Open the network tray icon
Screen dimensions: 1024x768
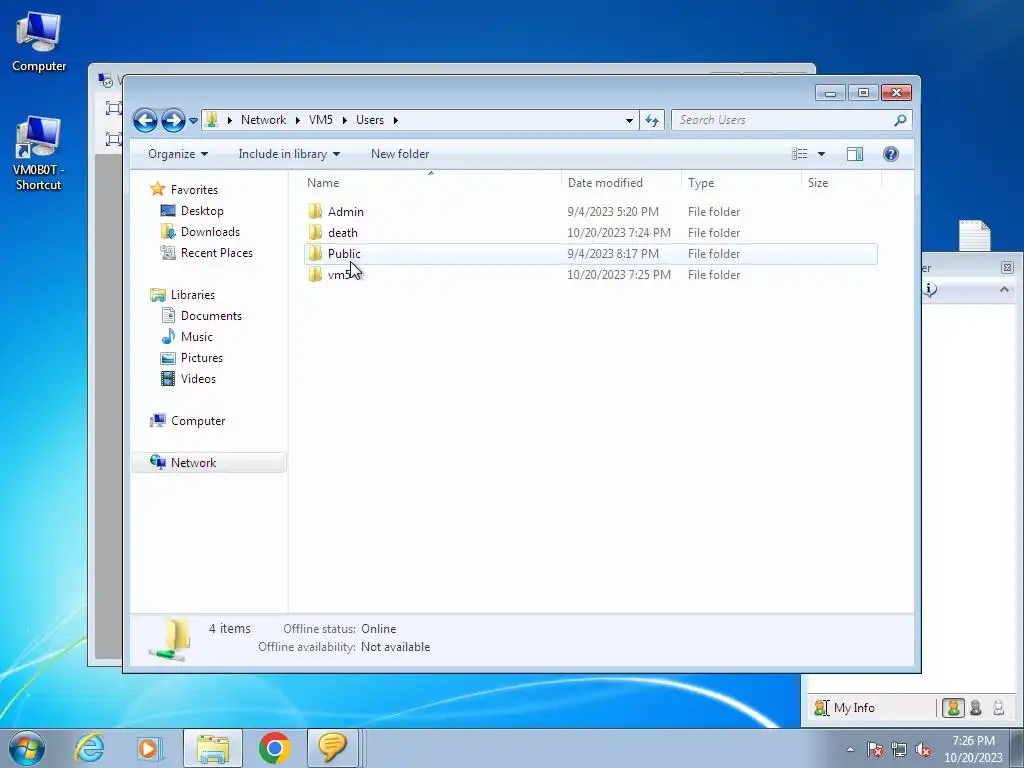(x=899, y=750)
